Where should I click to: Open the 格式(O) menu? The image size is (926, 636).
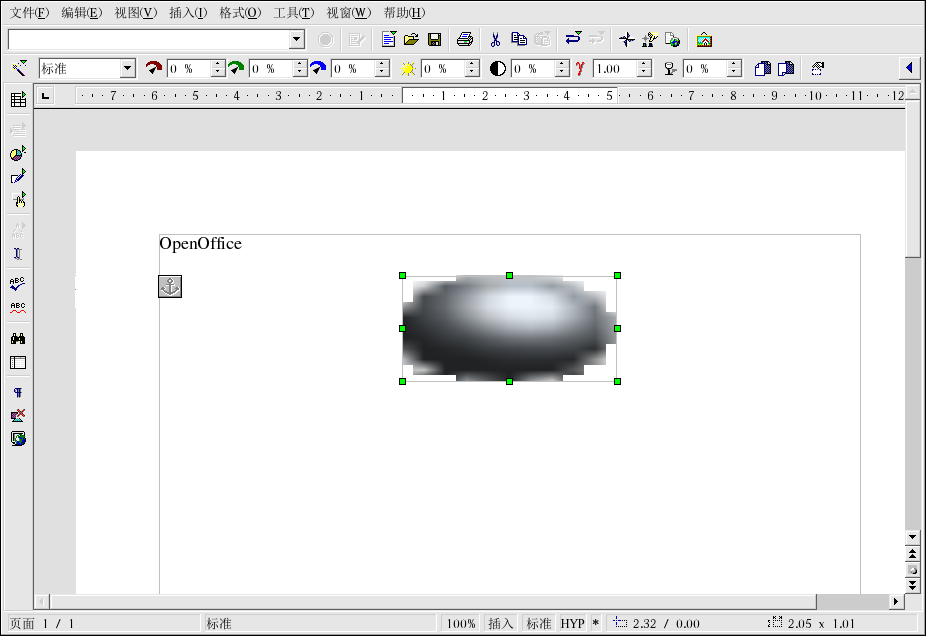click(240, 13)
